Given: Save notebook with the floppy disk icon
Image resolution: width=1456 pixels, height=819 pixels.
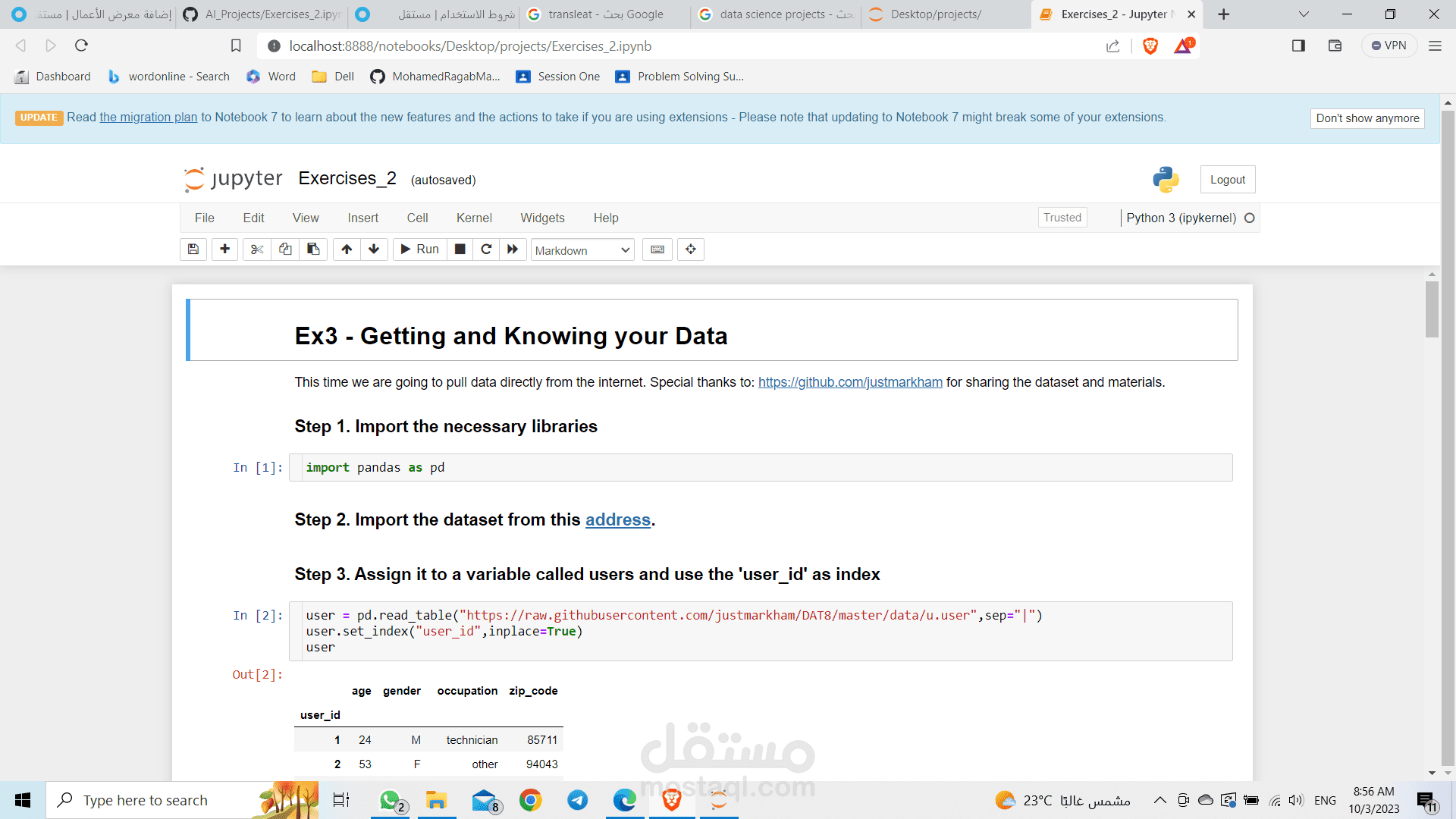Looking at the screenshot, I should pyautogui.click(x=193, y=249).
